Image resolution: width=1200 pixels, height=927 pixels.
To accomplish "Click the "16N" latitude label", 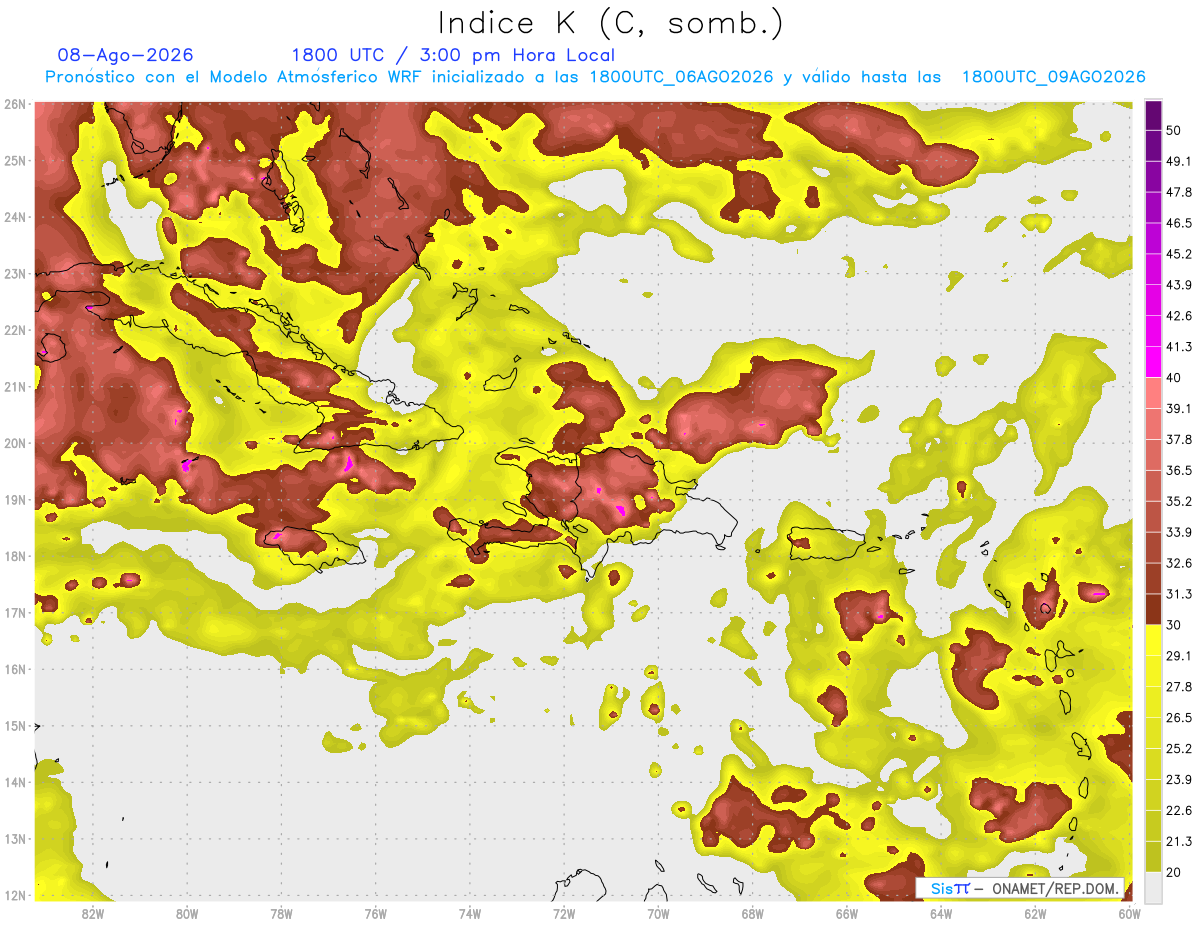I will coord(14,669).
